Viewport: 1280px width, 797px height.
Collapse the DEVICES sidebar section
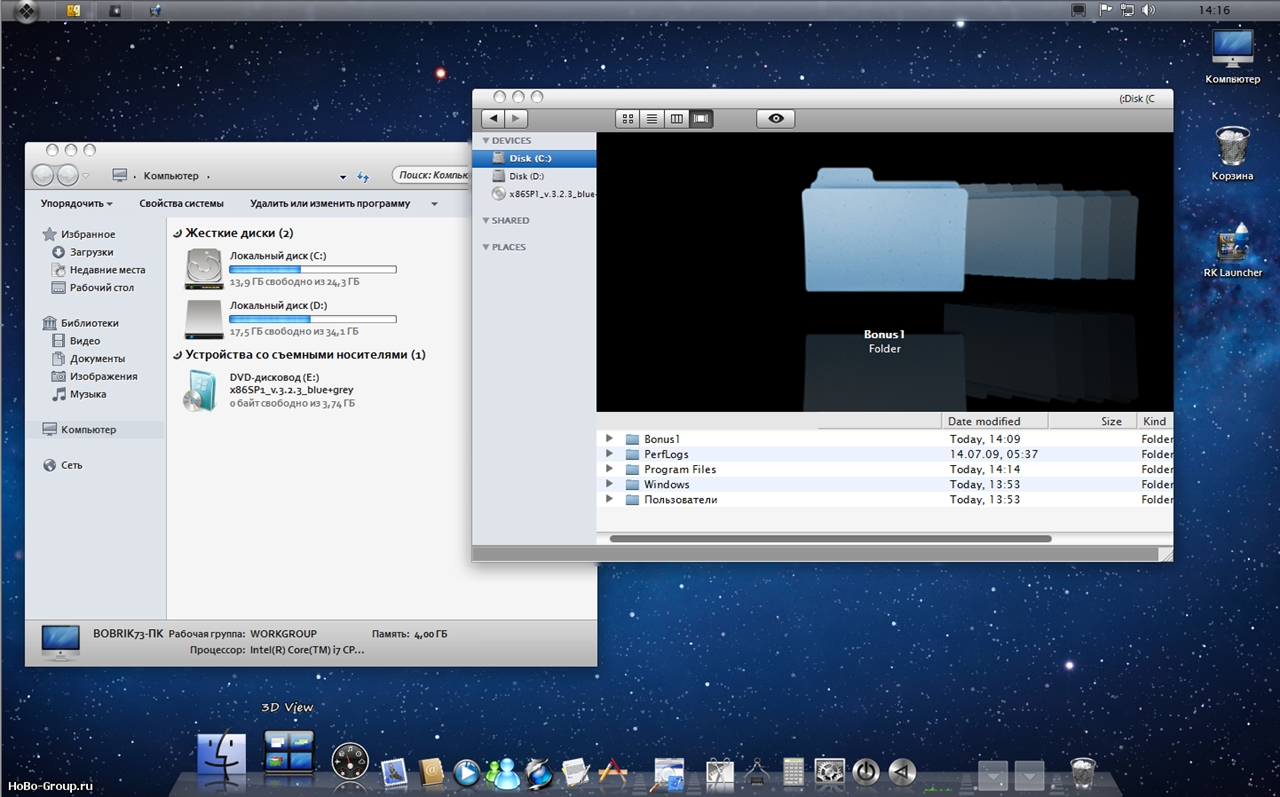486,141
